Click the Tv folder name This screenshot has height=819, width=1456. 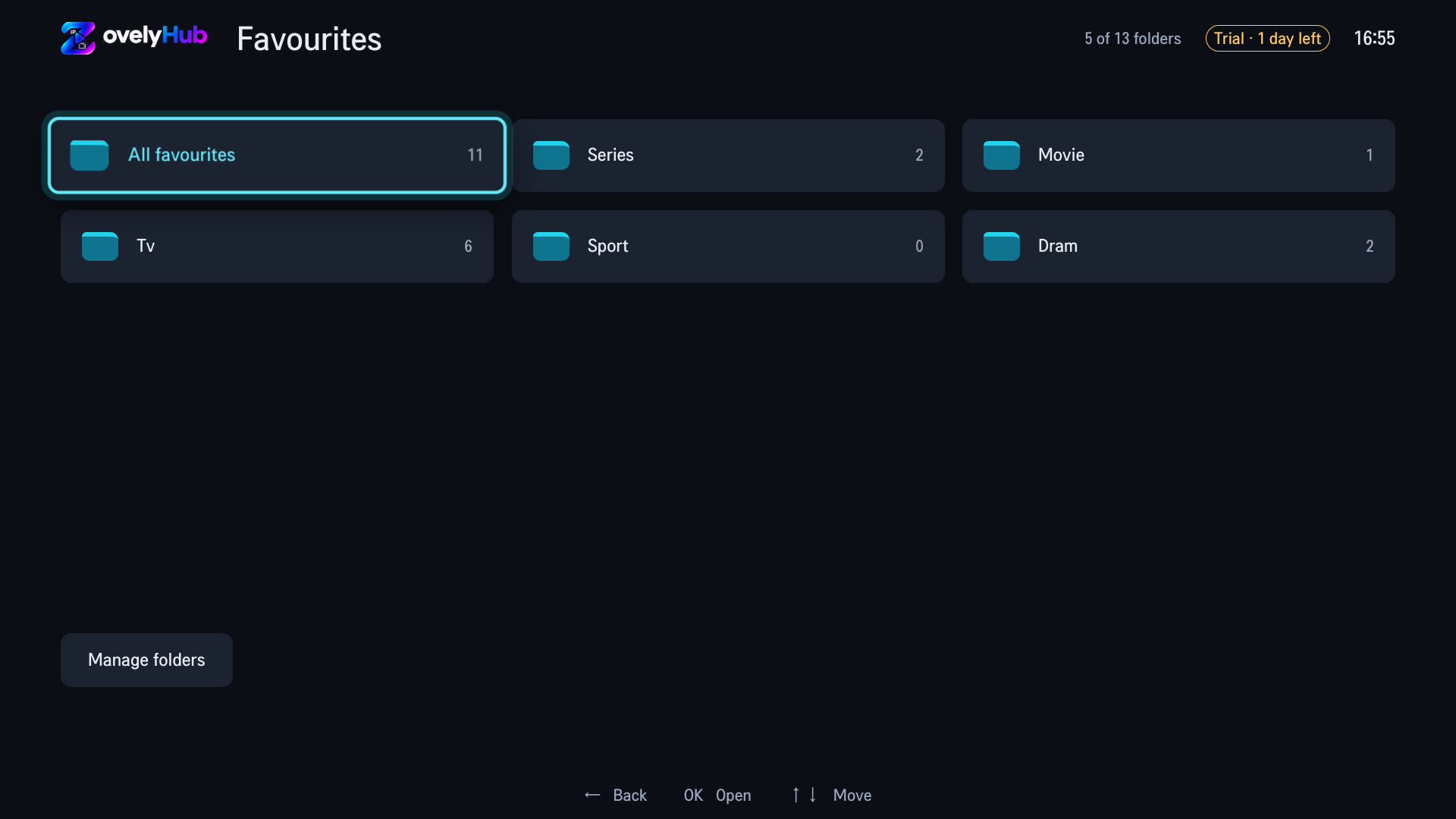[146, 246]
